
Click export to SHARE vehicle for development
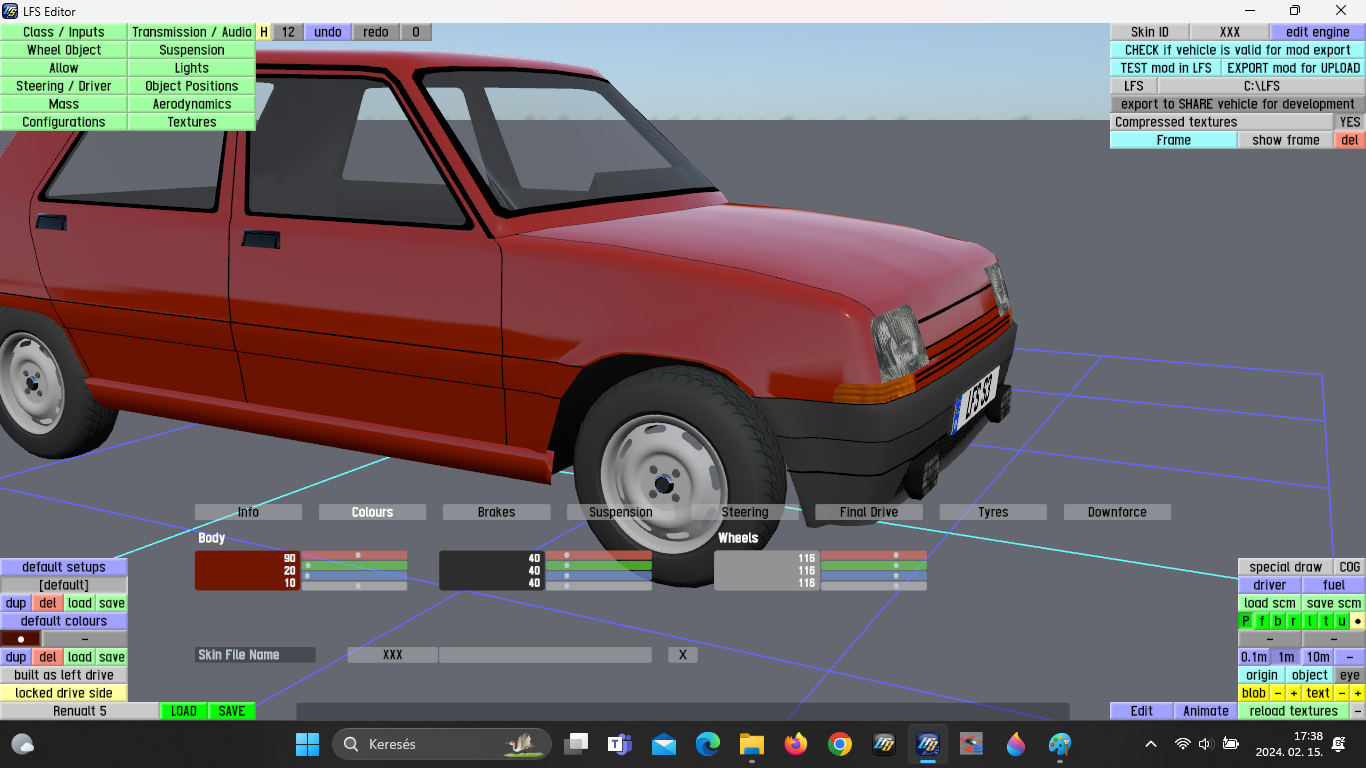1237,104
